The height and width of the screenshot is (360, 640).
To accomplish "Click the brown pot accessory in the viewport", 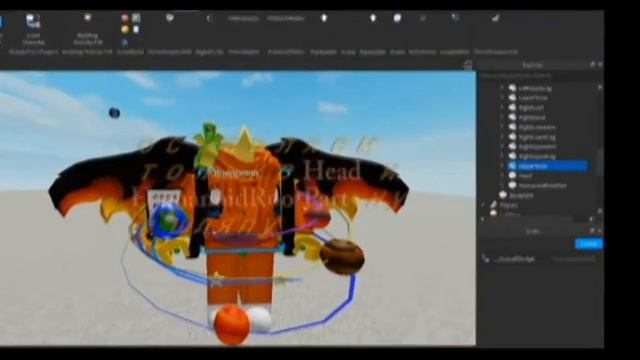I will pos(342,257).
